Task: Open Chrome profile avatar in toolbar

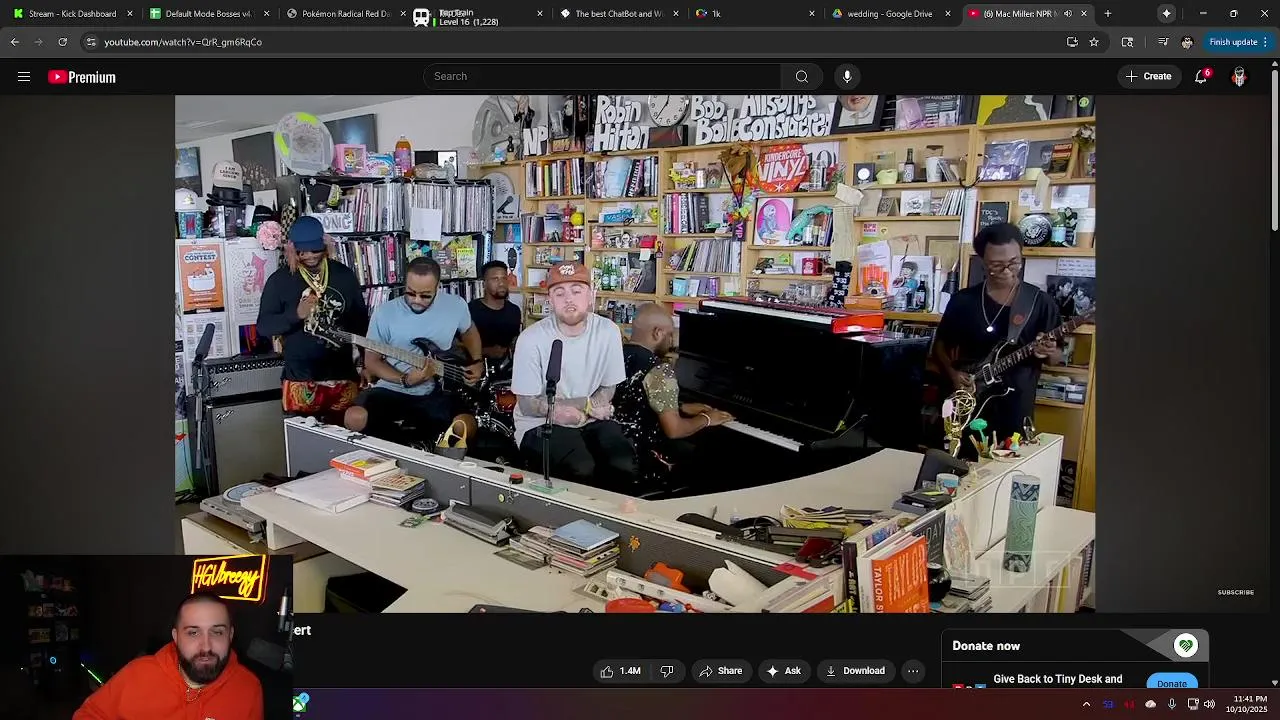Action: pos(1186,42)
